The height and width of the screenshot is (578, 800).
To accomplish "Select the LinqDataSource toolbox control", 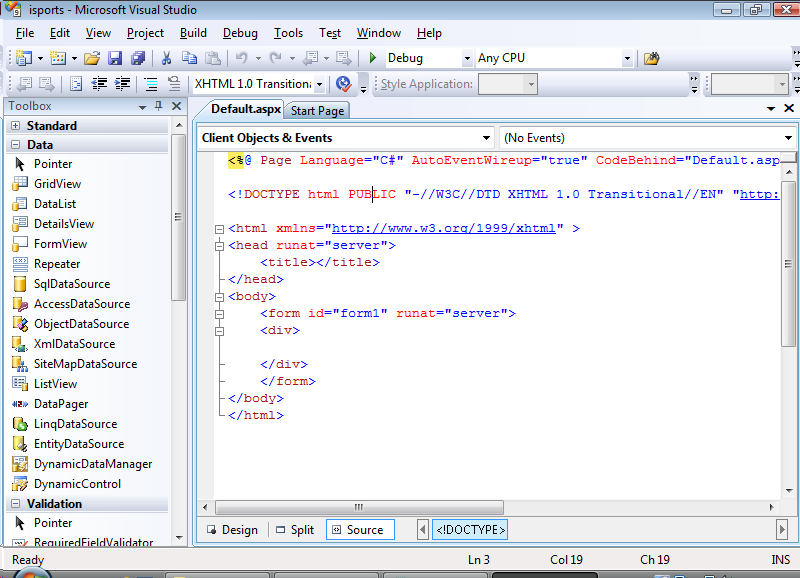I will point(75,424).
